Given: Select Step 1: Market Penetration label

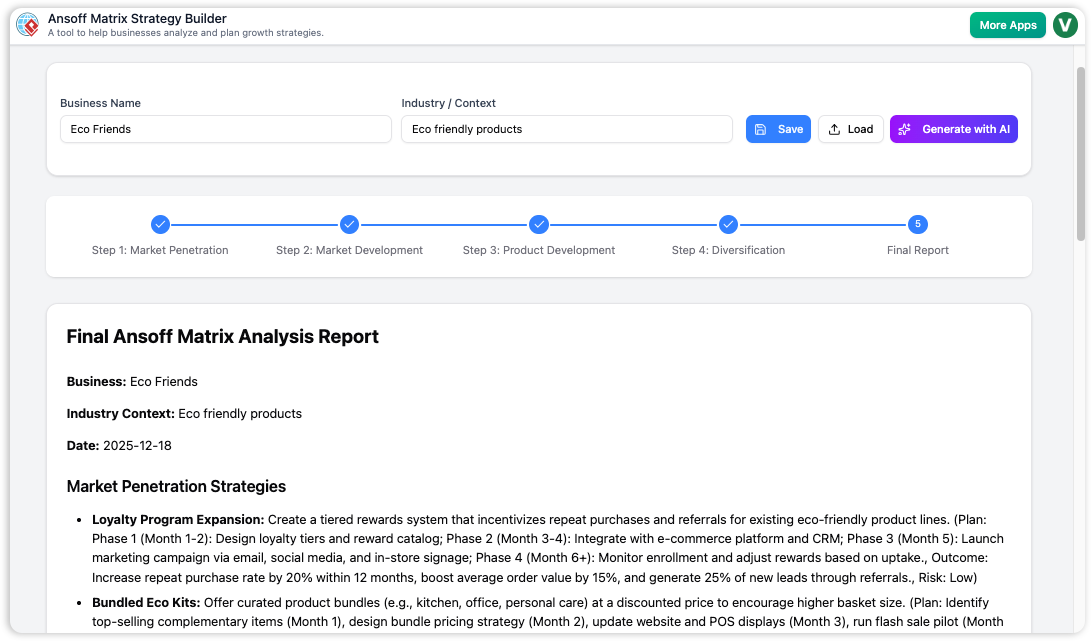Looking at the screenshot, I should tap(160, 250).
